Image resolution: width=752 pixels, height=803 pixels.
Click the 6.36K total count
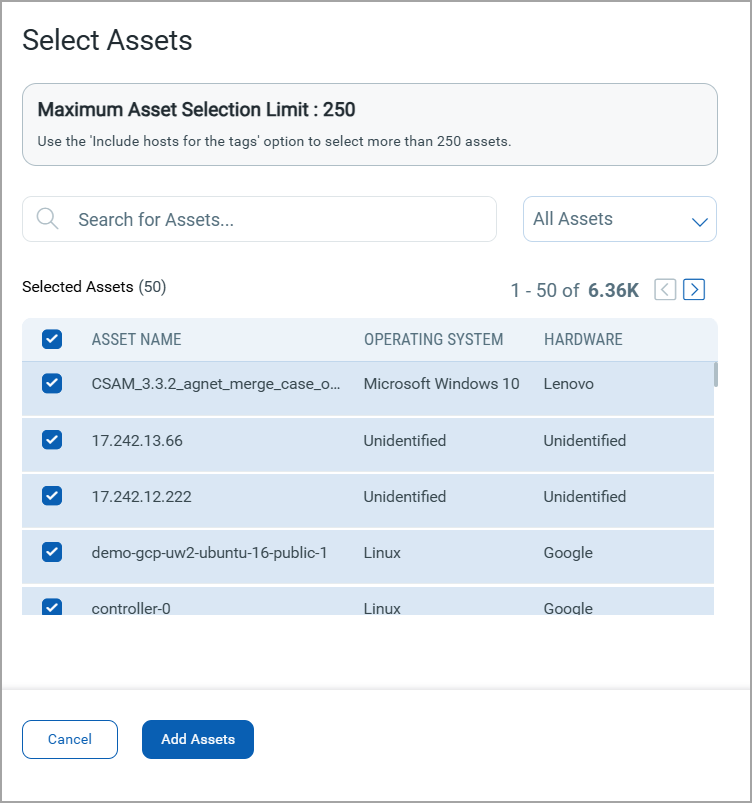(x=613, y=290)
